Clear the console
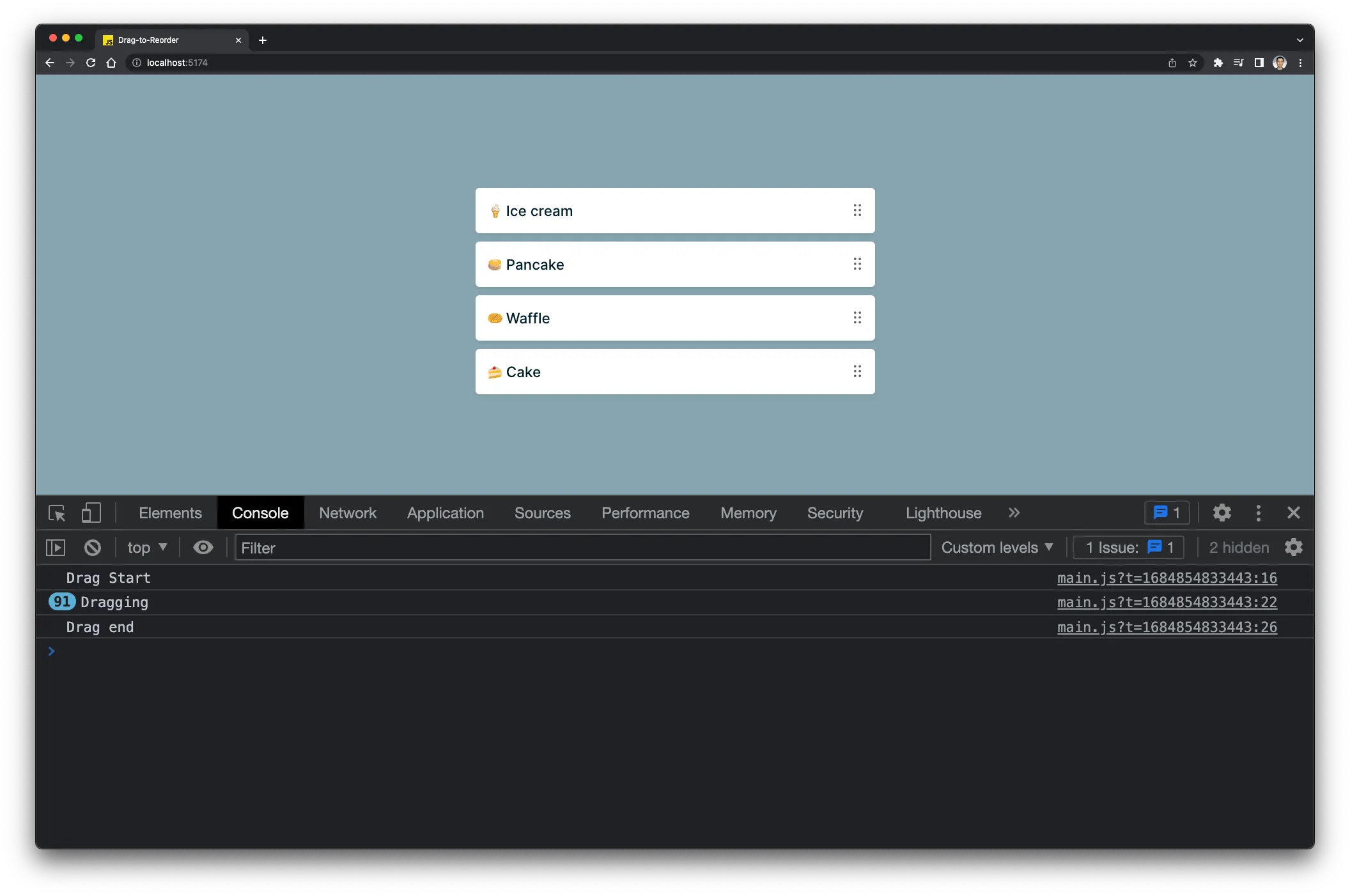This screenshot has width=1350, height=896. pos(93,548)
